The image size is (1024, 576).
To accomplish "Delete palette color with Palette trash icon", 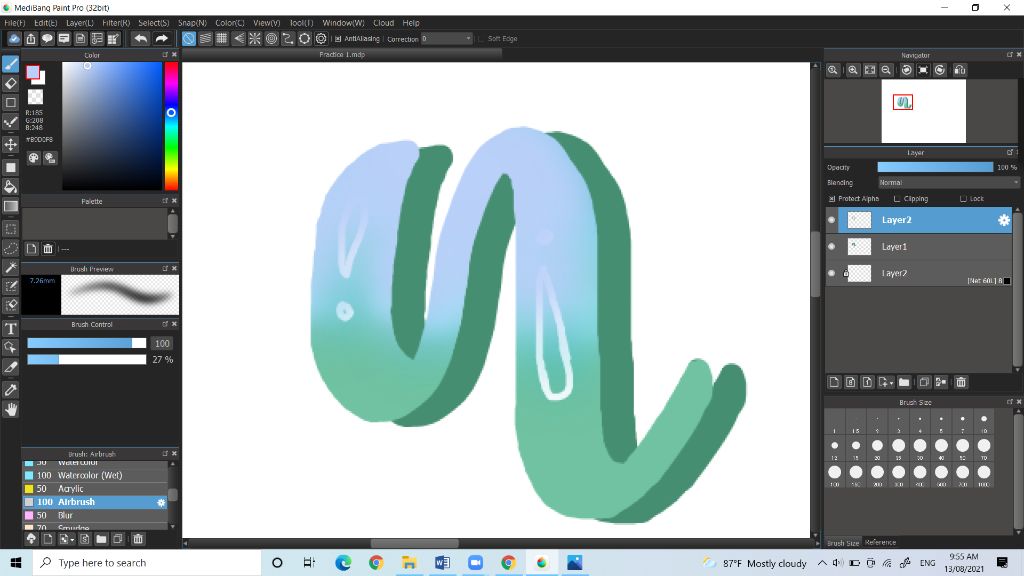I will coord(48,249).
